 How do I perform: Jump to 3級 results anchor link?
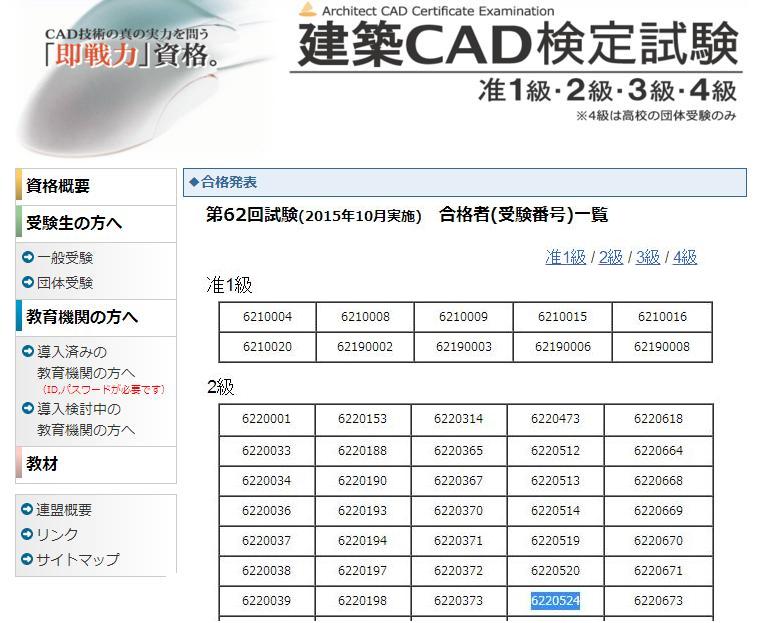648,257
